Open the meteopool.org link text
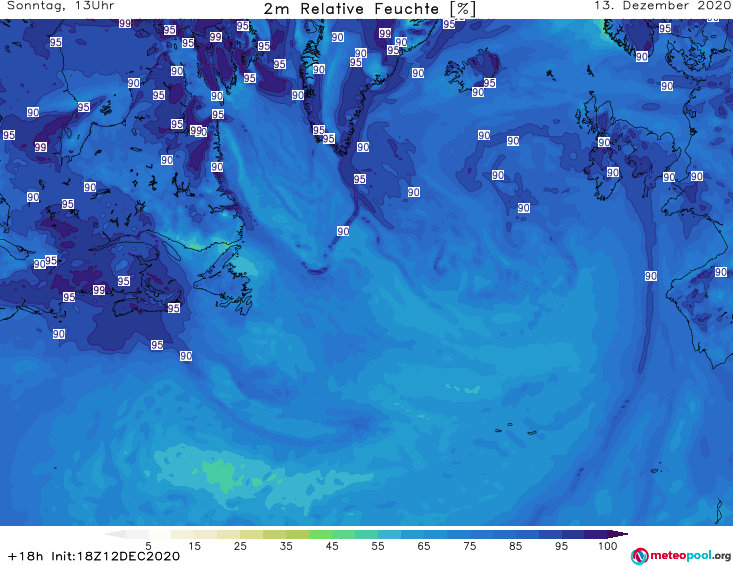The width and height of the screenshot is (733, 566). point(690,556)
